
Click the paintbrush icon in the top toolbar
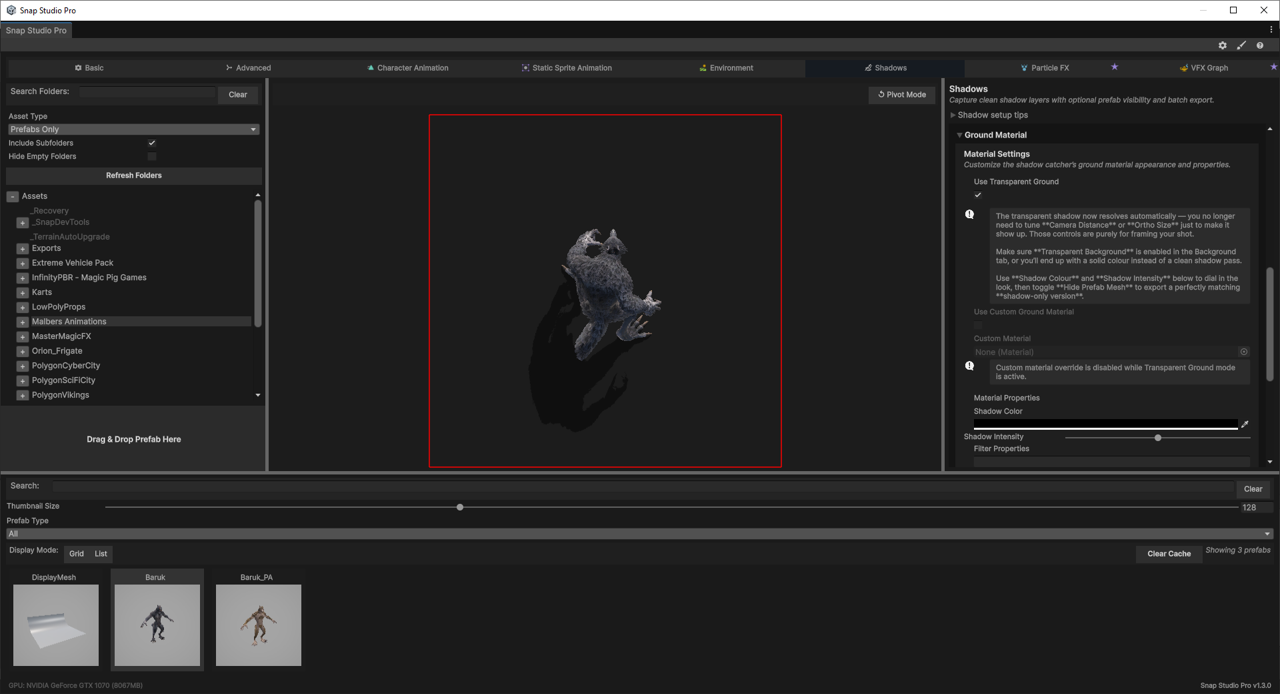click(1241, 46)
